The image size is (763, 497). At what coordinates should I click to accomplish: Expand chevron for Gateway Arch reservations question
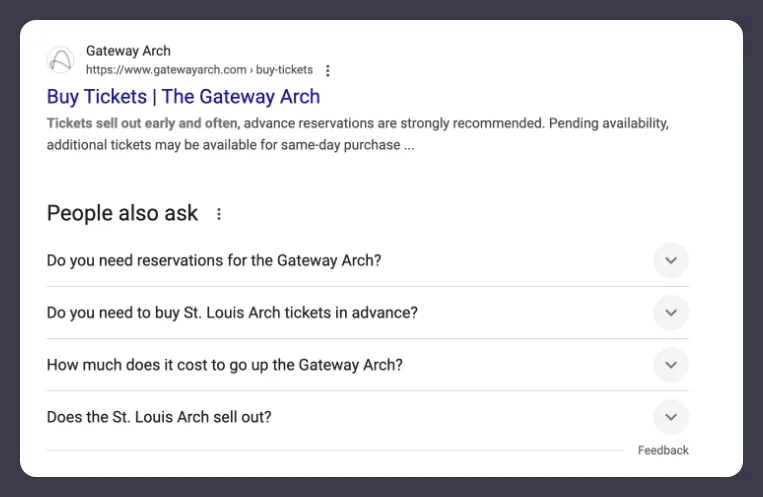click(671, 261)
